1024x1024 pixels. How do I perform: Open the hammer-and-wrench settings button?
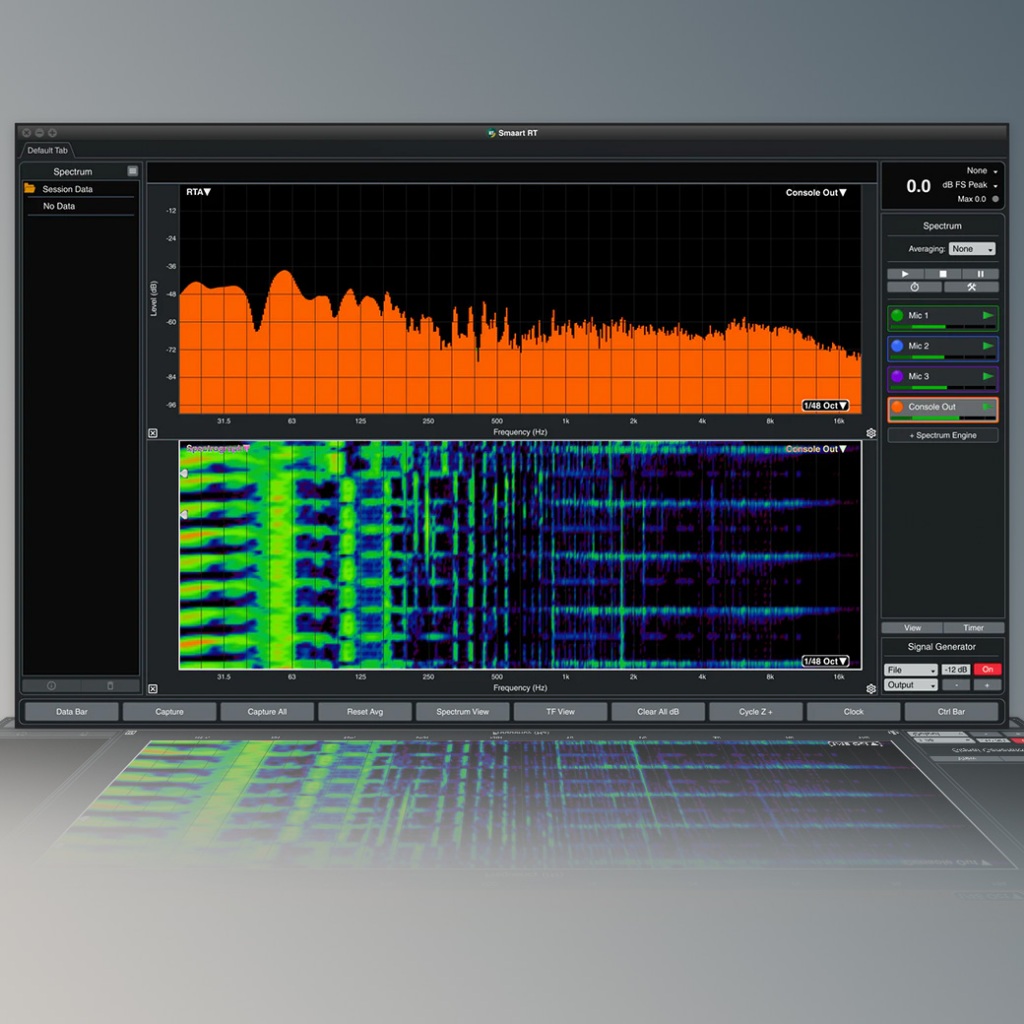tap(970, 287)
